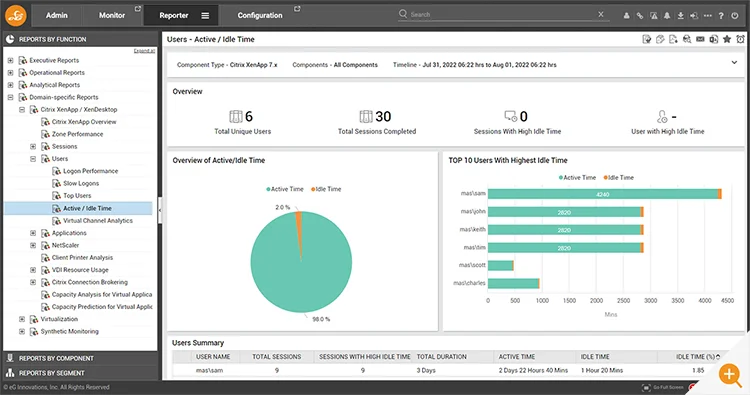Click the mas\sam bar labeled 4240
The height and width of the screenshot is (395, 750).
pyautogui.click(x=603, y=194)
